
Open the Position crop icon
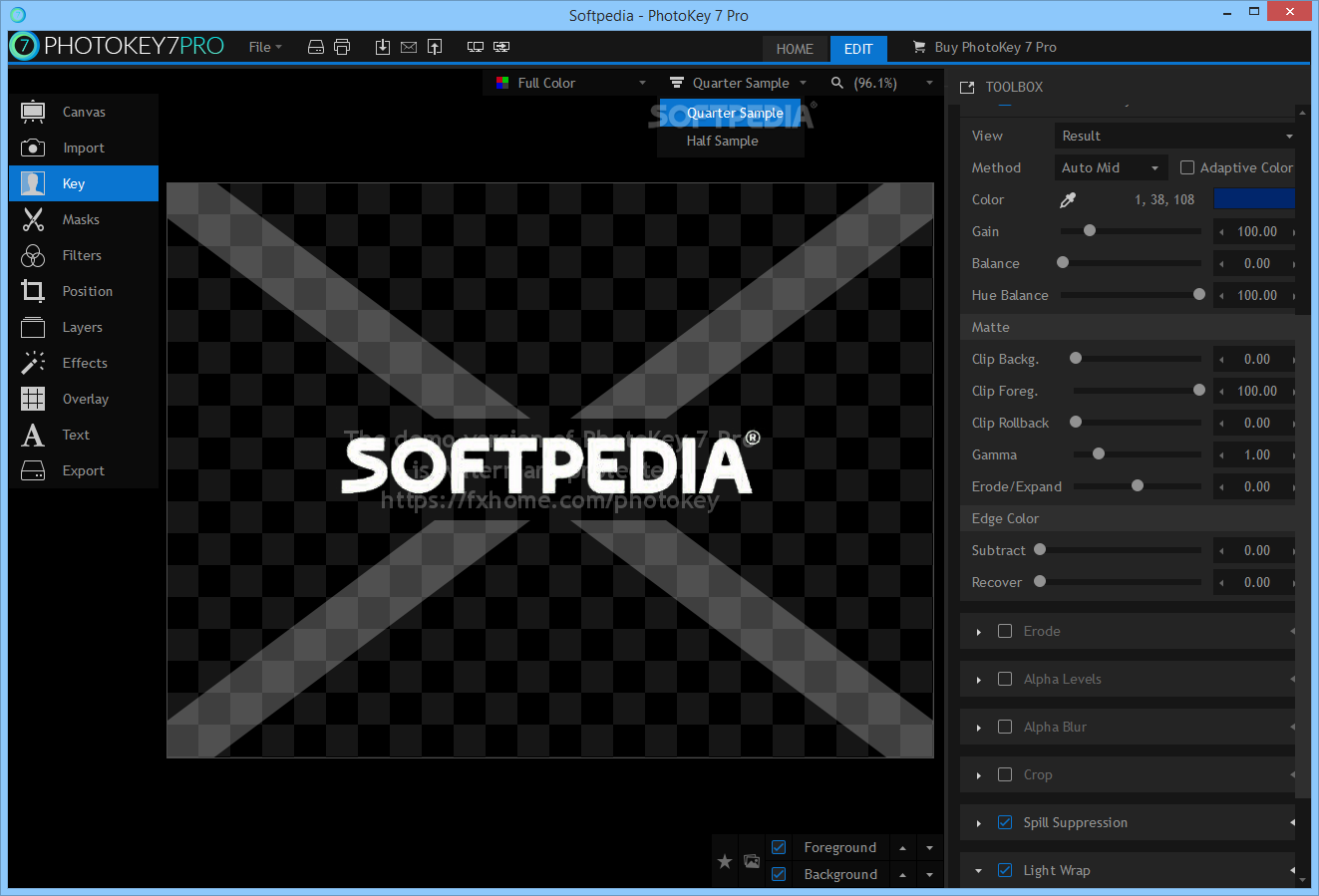(x=33, y=291)
